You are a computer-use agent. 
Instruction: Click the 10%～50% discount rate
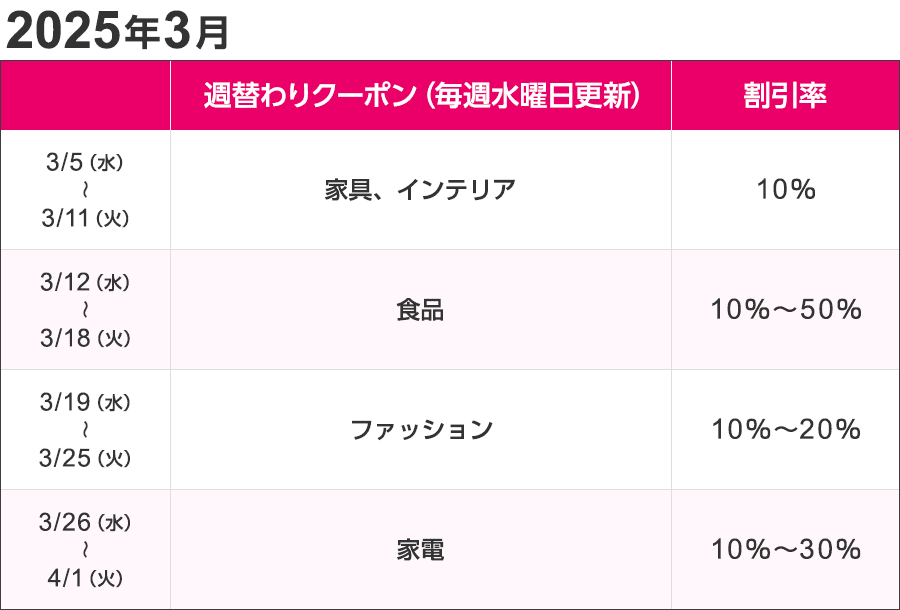(x=785, y=310)
